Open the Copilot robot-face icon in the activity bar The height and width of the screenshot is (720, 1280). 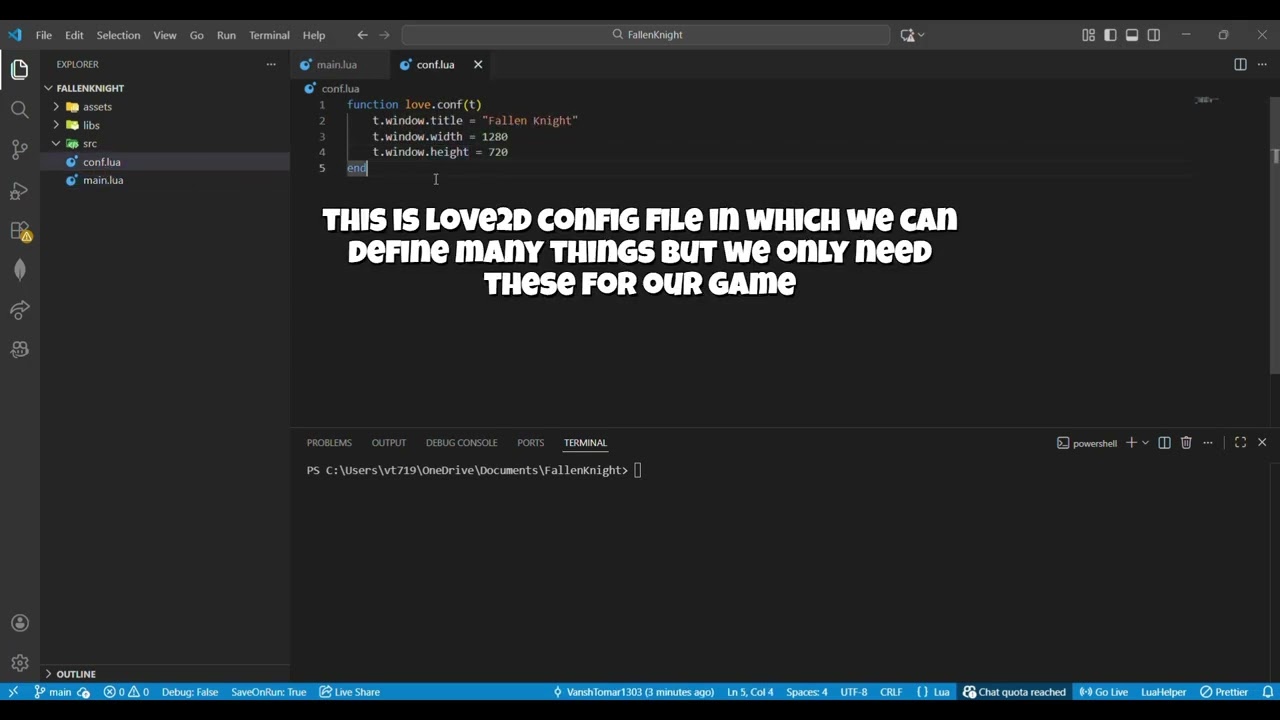pyautogui.click(x=20, y=350)
